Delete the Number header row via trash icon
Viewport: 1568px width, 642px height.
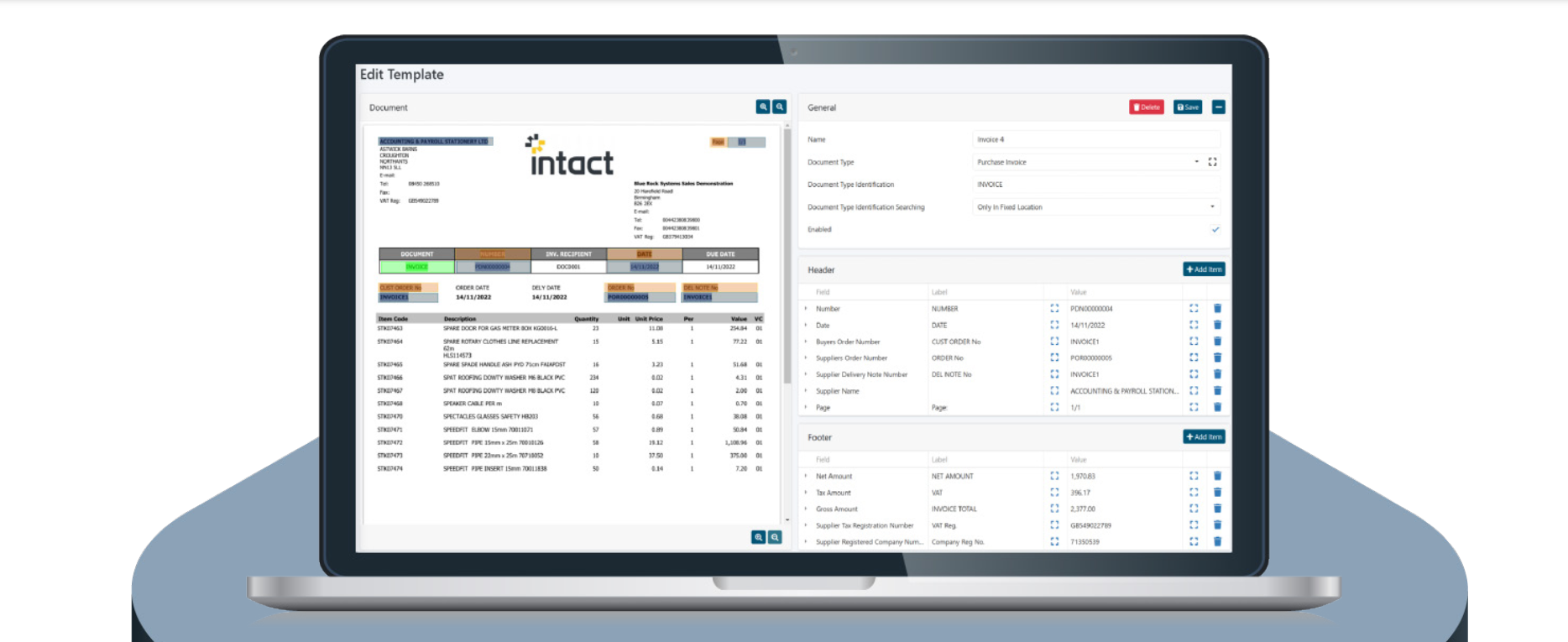pyautogui.click(x=1217, y=309)
